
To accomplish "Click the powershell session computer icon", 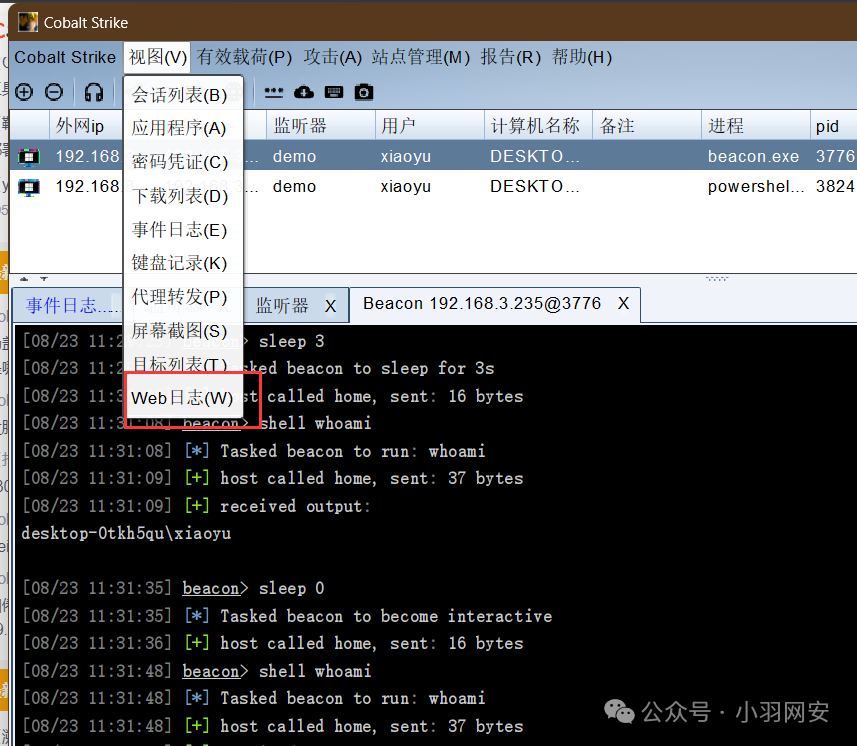I will (29, 187).
